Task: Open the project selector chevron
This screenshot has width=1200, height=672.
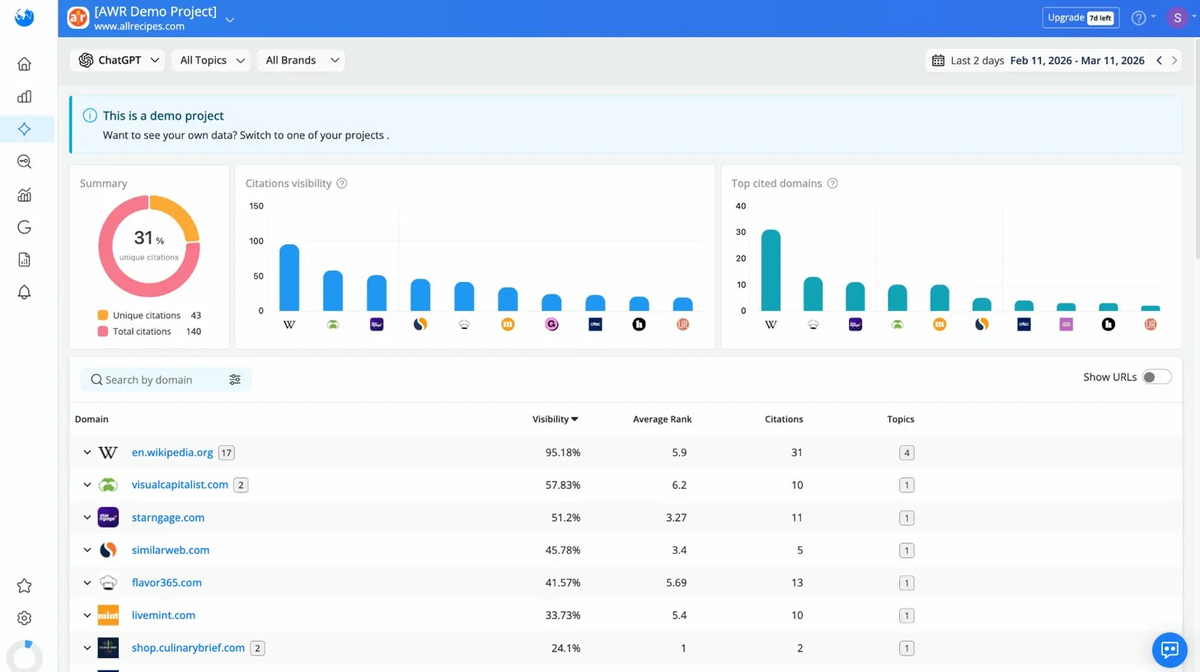Action: click(230, 19)
